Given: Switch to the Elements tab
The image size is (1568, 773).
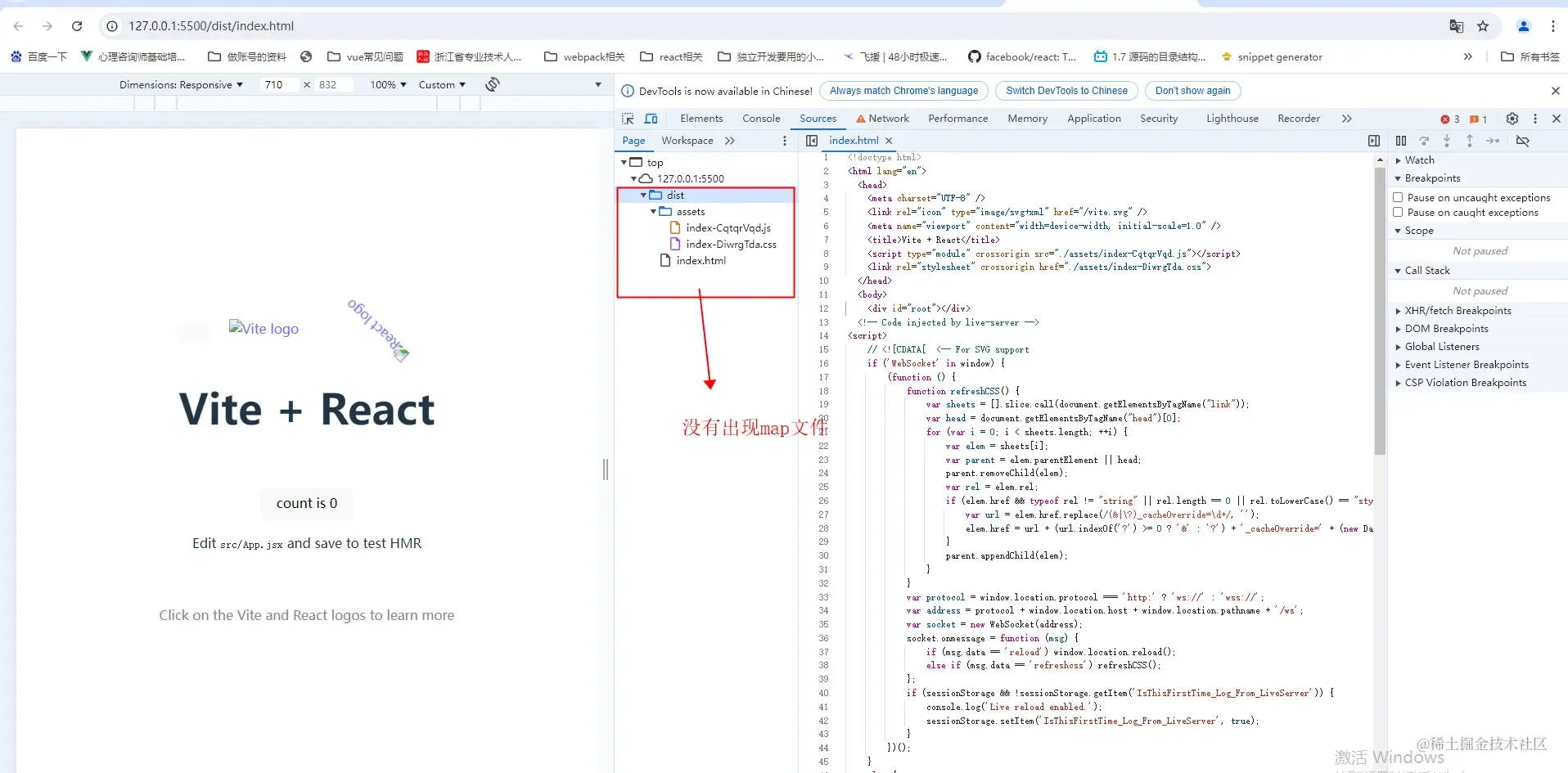Looking at the screenshot, I should (x=701, y=119).
